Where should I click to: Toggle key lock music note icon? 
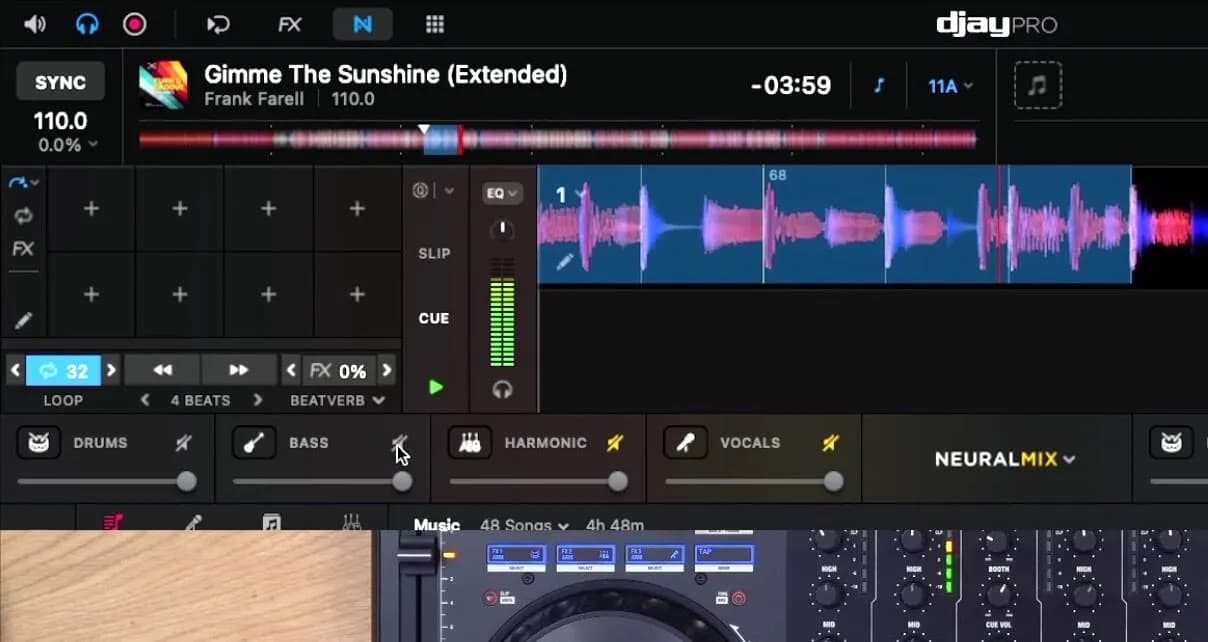point(879,86)
